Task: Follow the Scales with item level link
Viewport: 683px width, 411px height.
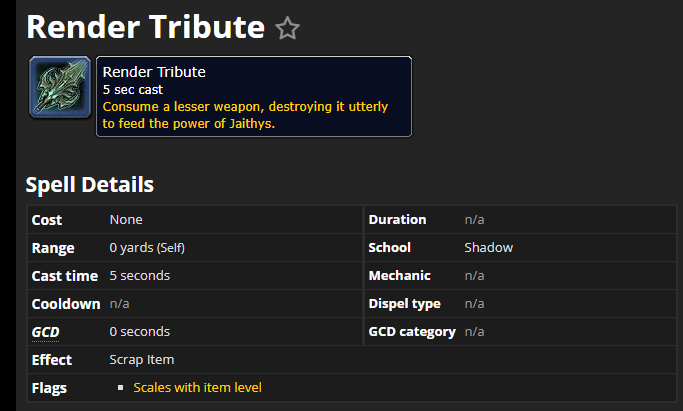Action: [x=197, y=387]
